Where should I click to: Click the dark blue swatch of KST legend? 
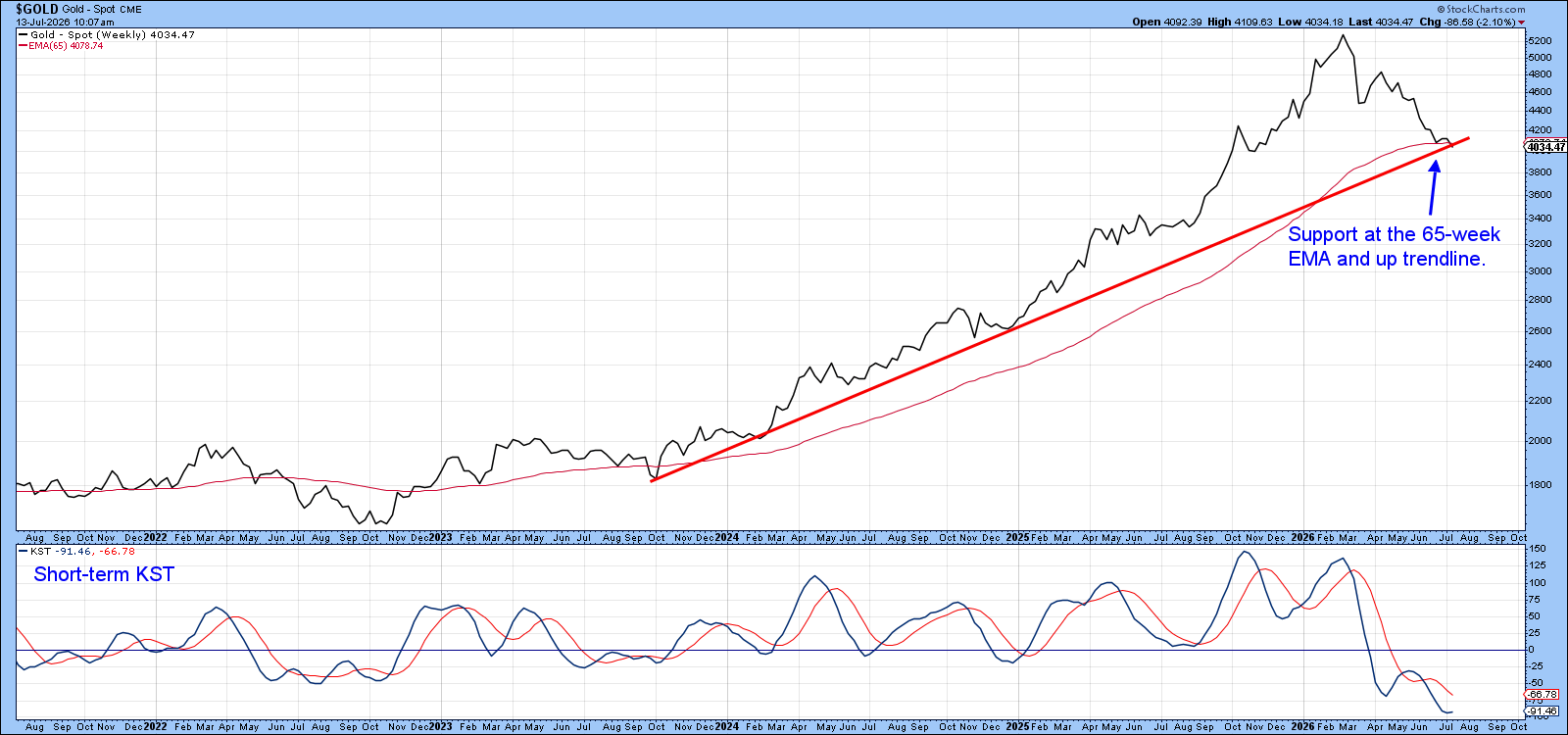point(23,552)
